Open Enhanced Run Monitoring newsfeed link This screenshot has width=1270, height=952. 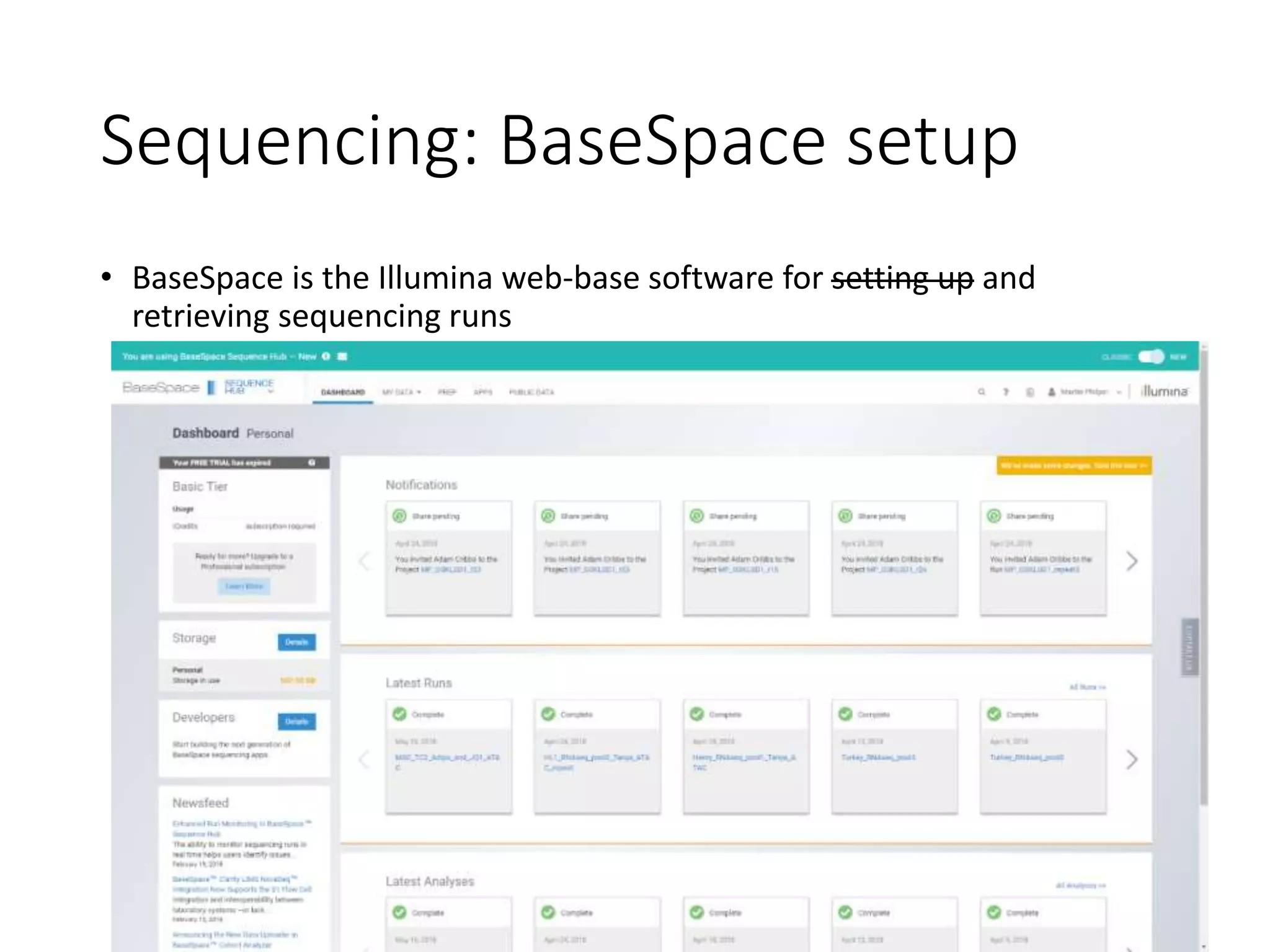click(x=242, y=829)
